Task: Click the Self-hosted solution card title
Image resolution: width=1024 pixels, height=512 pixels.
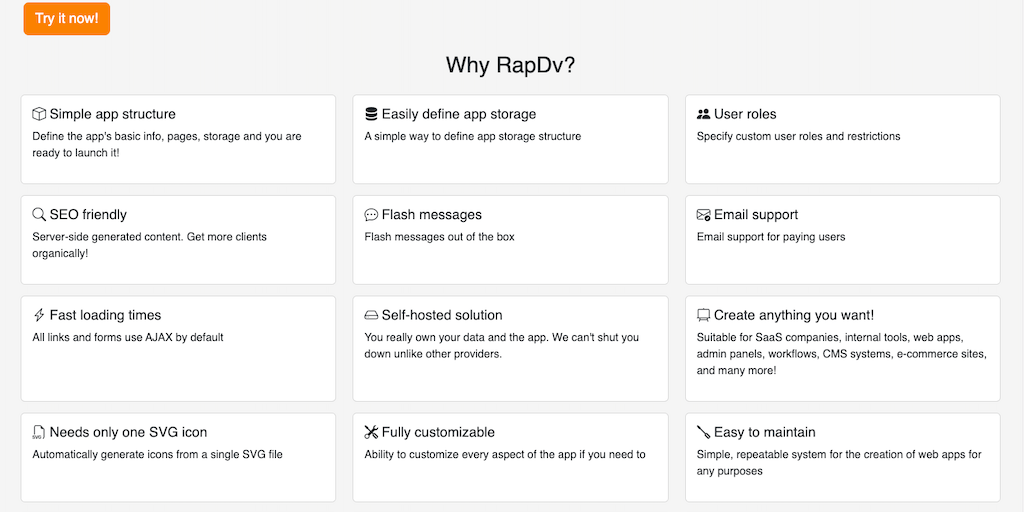Action: tap(442, 315)
